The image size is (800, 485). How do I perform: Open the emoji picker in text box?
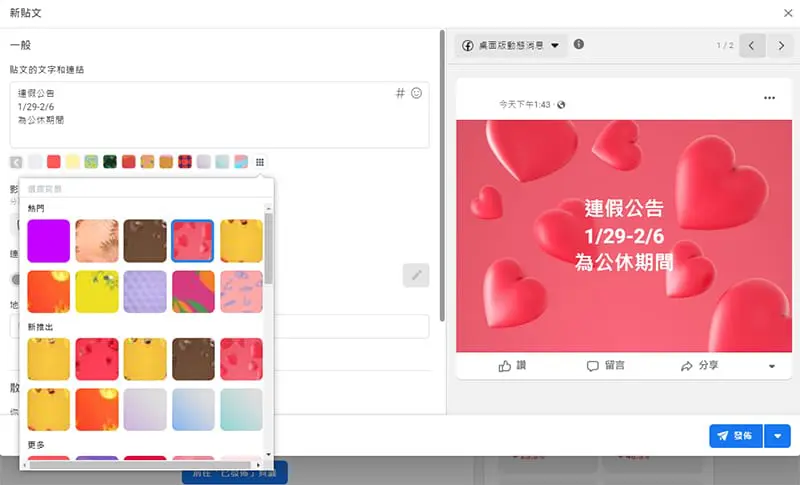[x=416, y=93]
